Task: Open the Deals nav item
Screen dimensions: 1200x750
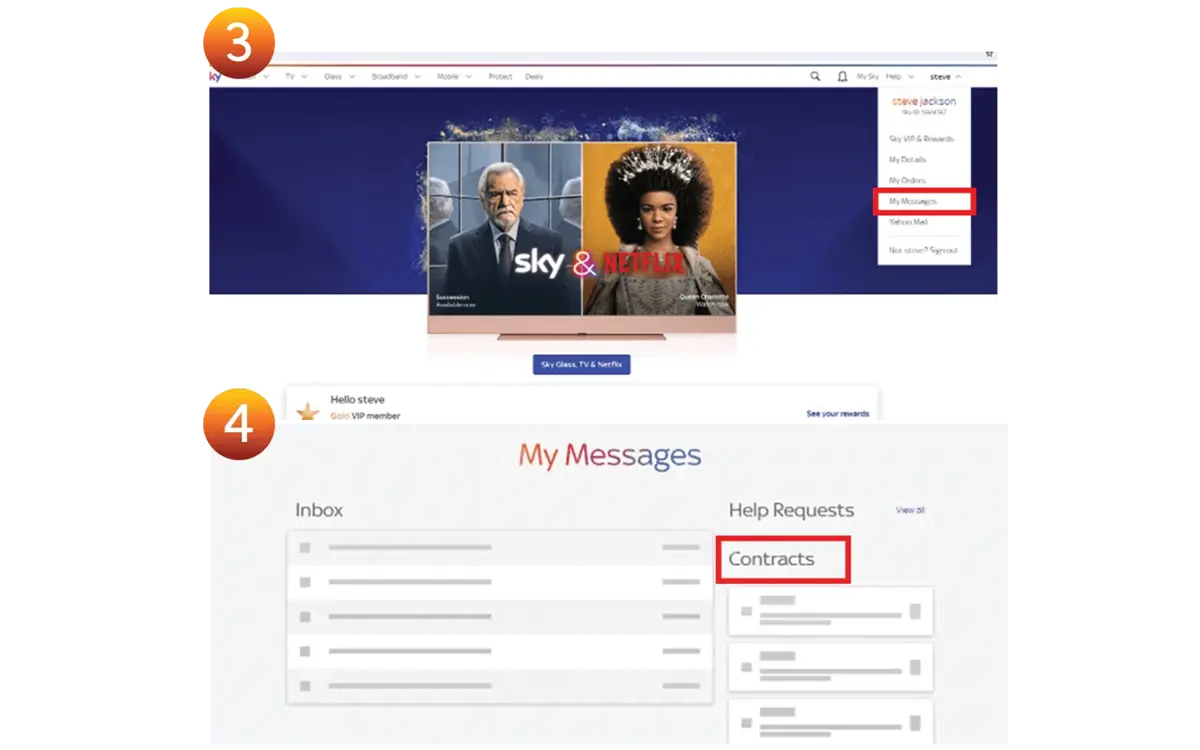Action: pos(534,77)
